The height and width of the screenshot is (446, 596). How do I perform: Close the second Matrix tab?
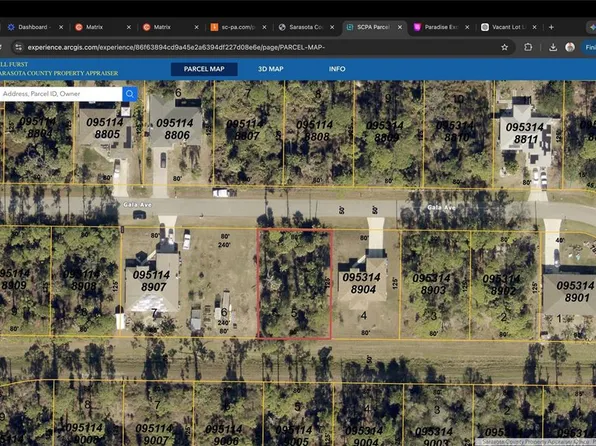196,27
